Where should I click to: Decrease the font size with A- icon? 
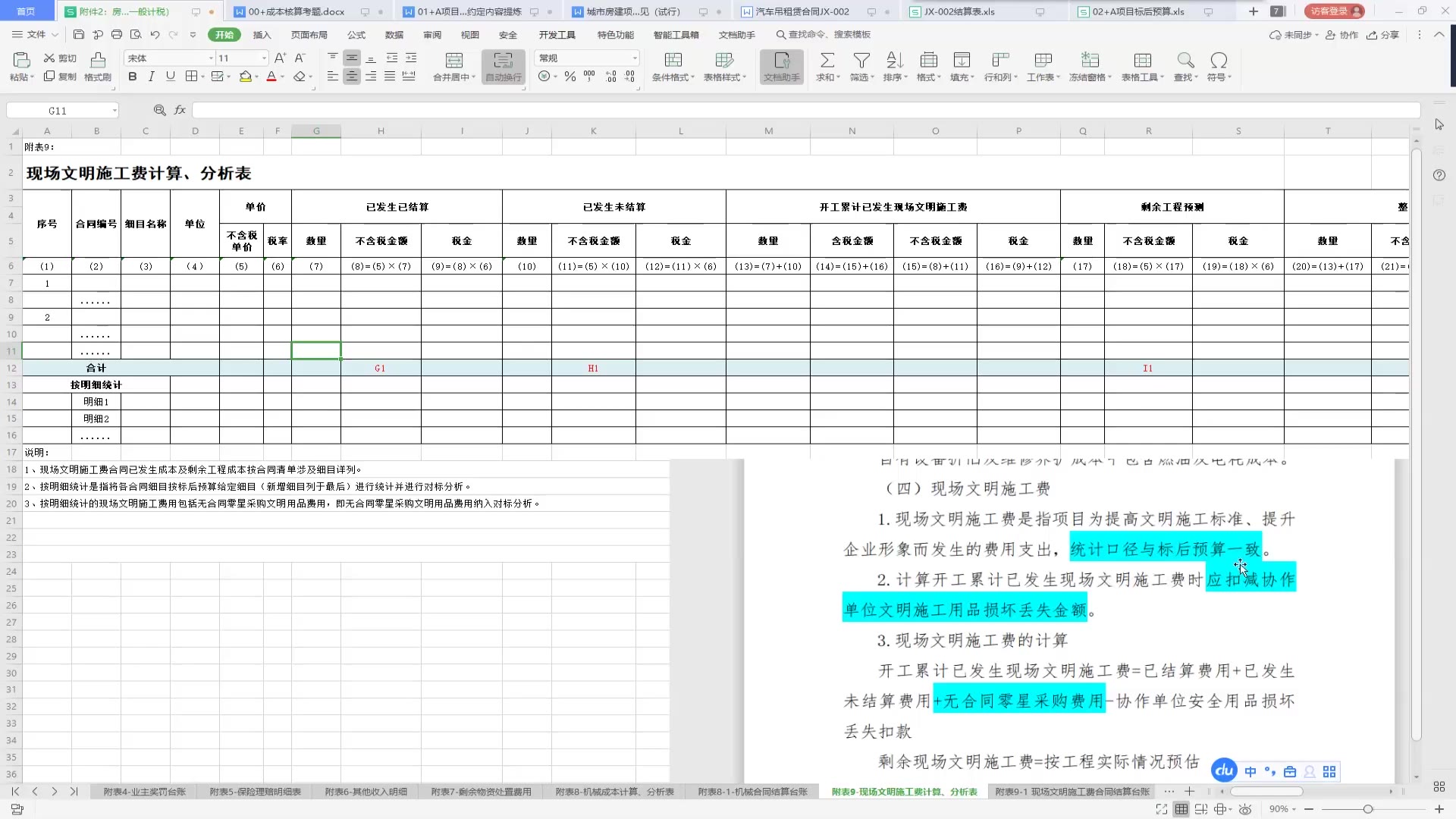[300, 58]
